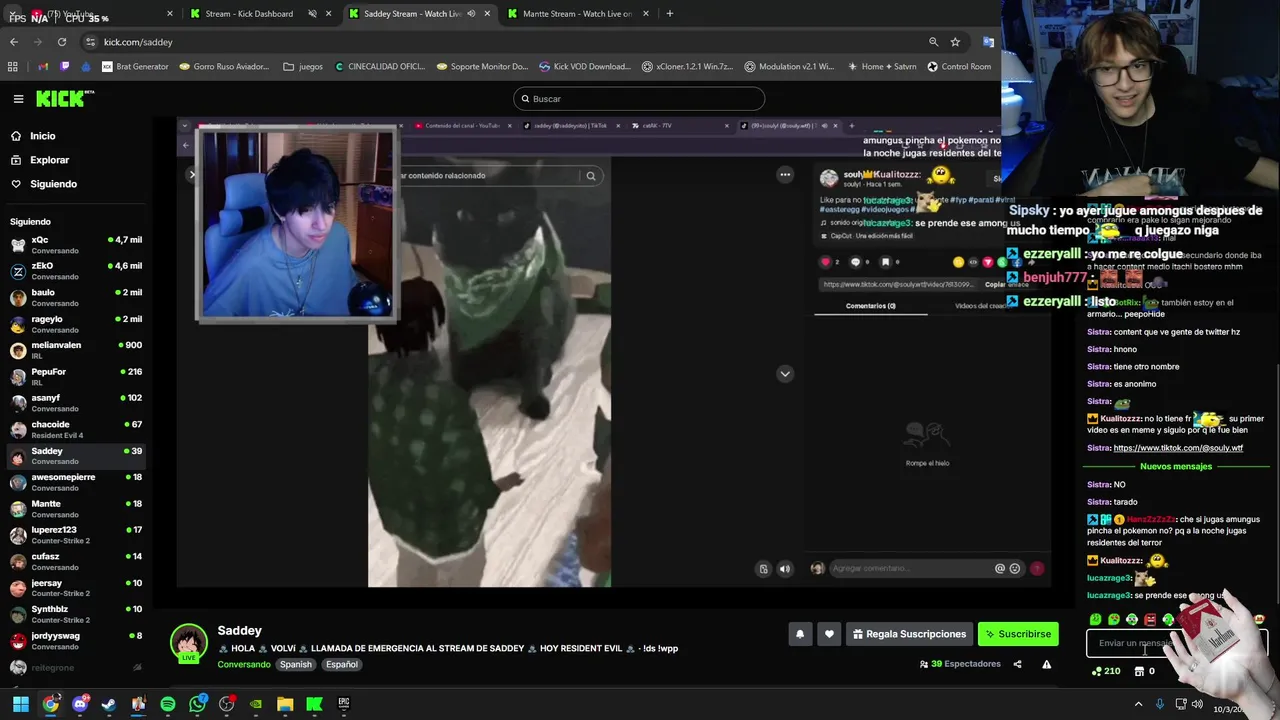The image size is (1280, 720).
Task: Open Steam from the taskbar
Action: click(109, 704)
